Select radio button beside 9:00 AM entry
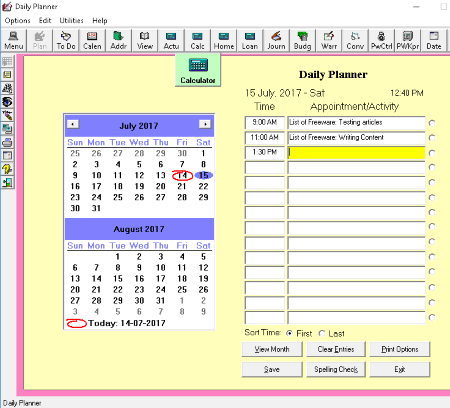Screen dimensions: 450x408 (432, 123)
